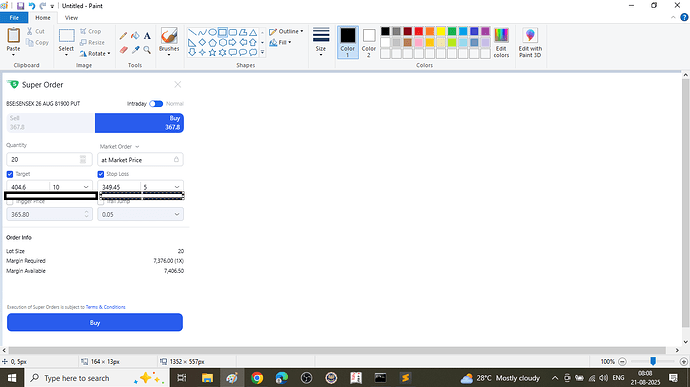Click the rectangular Select tool icon
The width and height of the screenshot is (690, 387).
tap(66, 36)
